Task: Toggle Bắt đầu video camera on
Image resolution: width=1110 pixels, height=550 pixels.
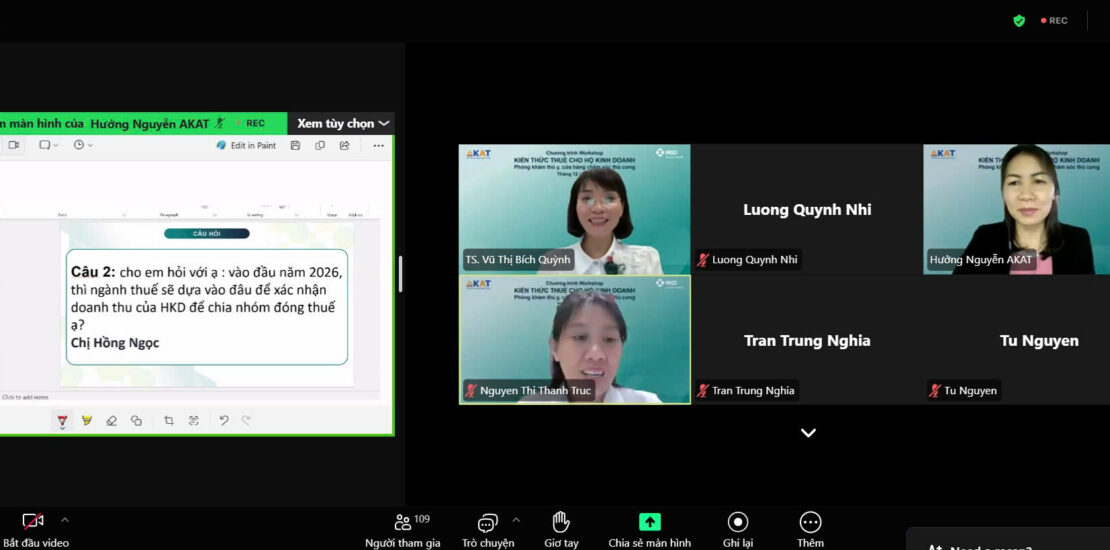Action: click(33, 522)
